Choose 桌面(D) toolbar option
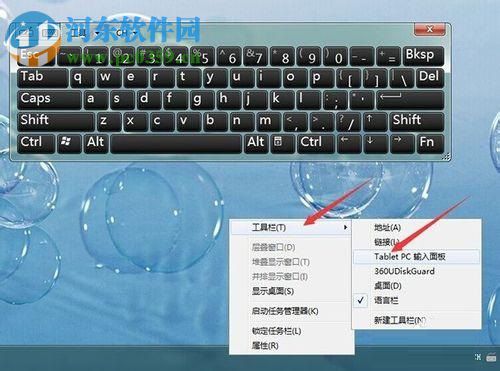Viewport: 500px width, 371px height. (417, 286)
